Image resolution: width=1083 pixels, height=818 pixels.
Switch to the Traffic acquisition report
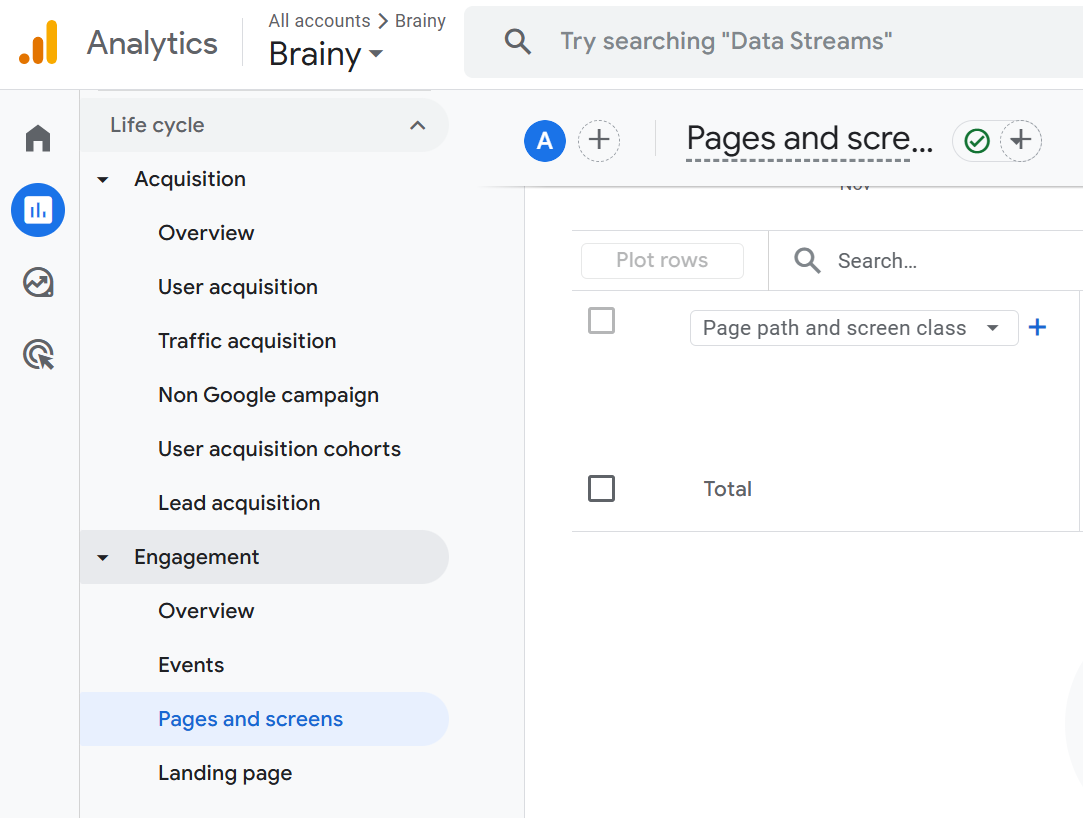pos(246,340)
